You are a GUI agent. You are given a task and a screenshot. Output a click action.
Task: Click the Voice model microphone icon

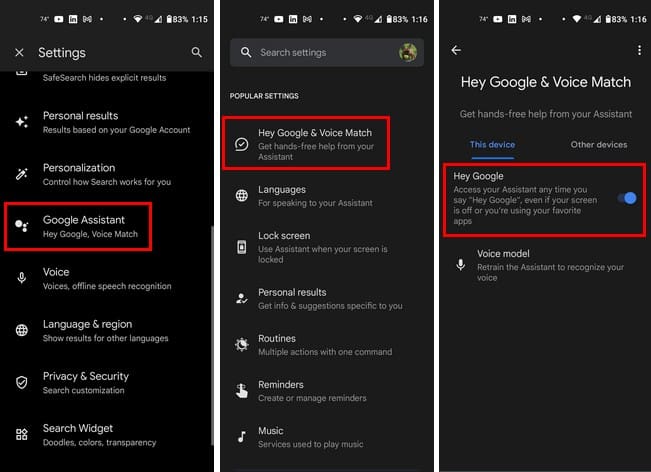click(460, 265)
